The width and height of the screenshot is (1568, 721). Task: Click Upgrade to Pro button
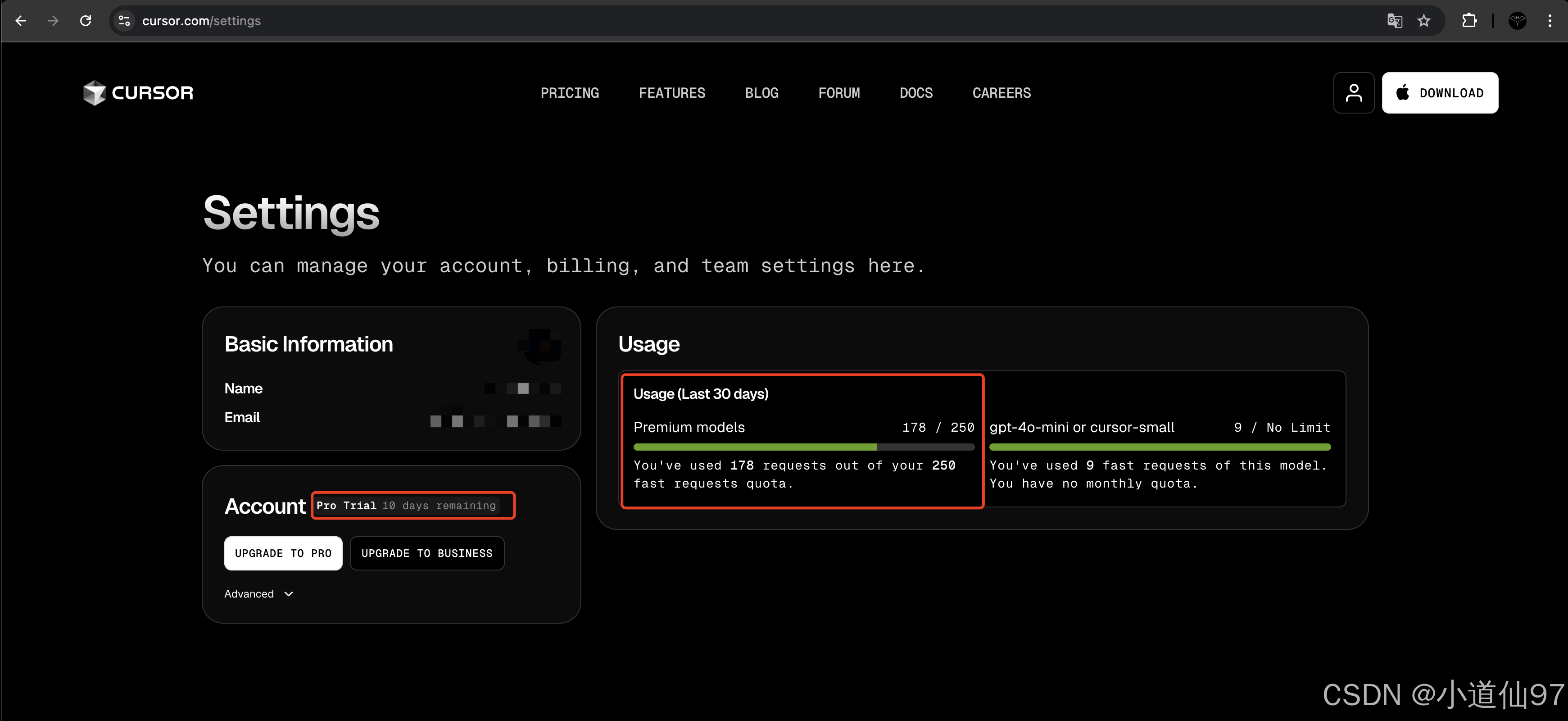(x=283, y=553)
